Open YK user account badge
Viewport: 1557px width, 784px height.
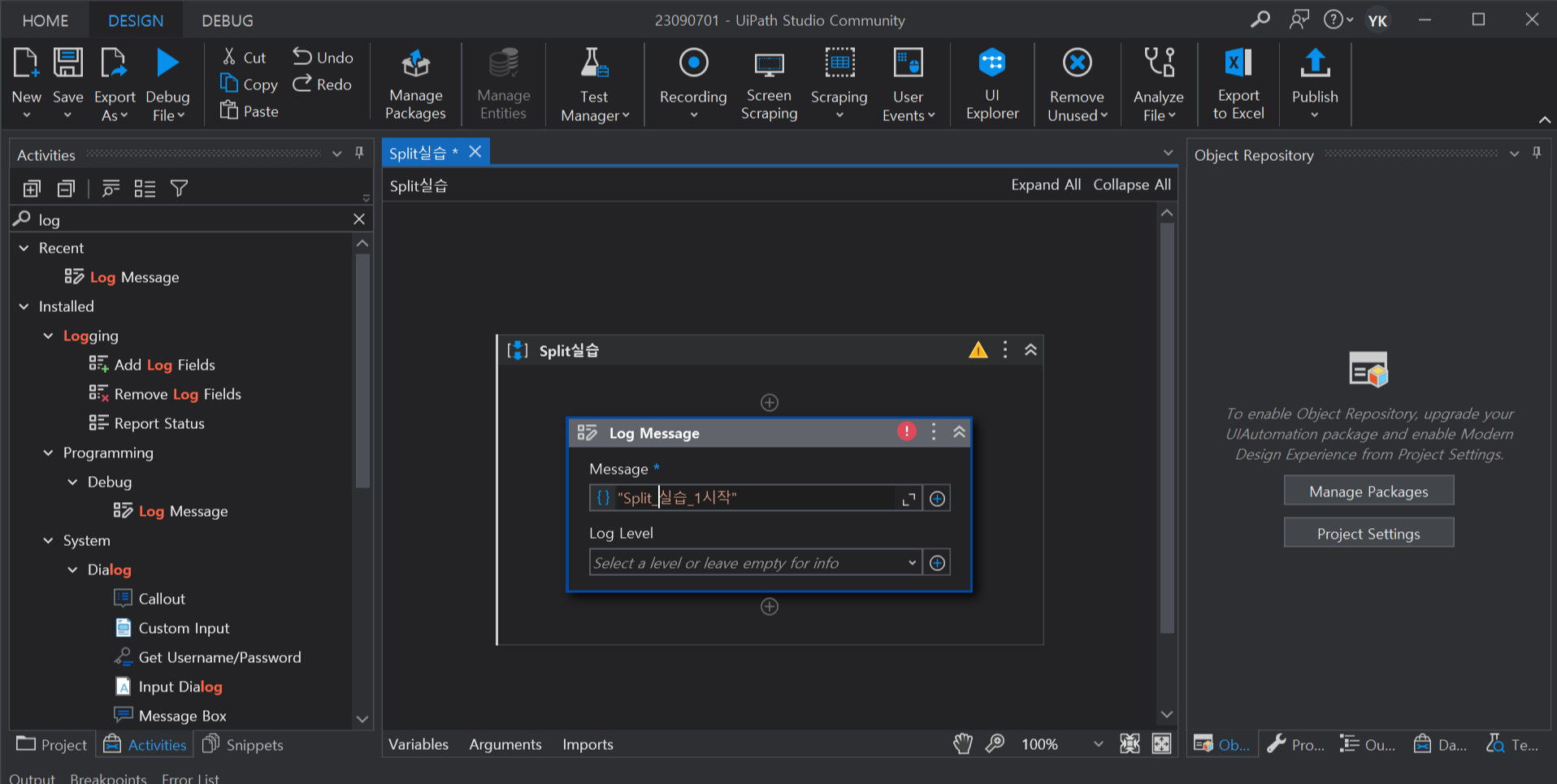1377,20
